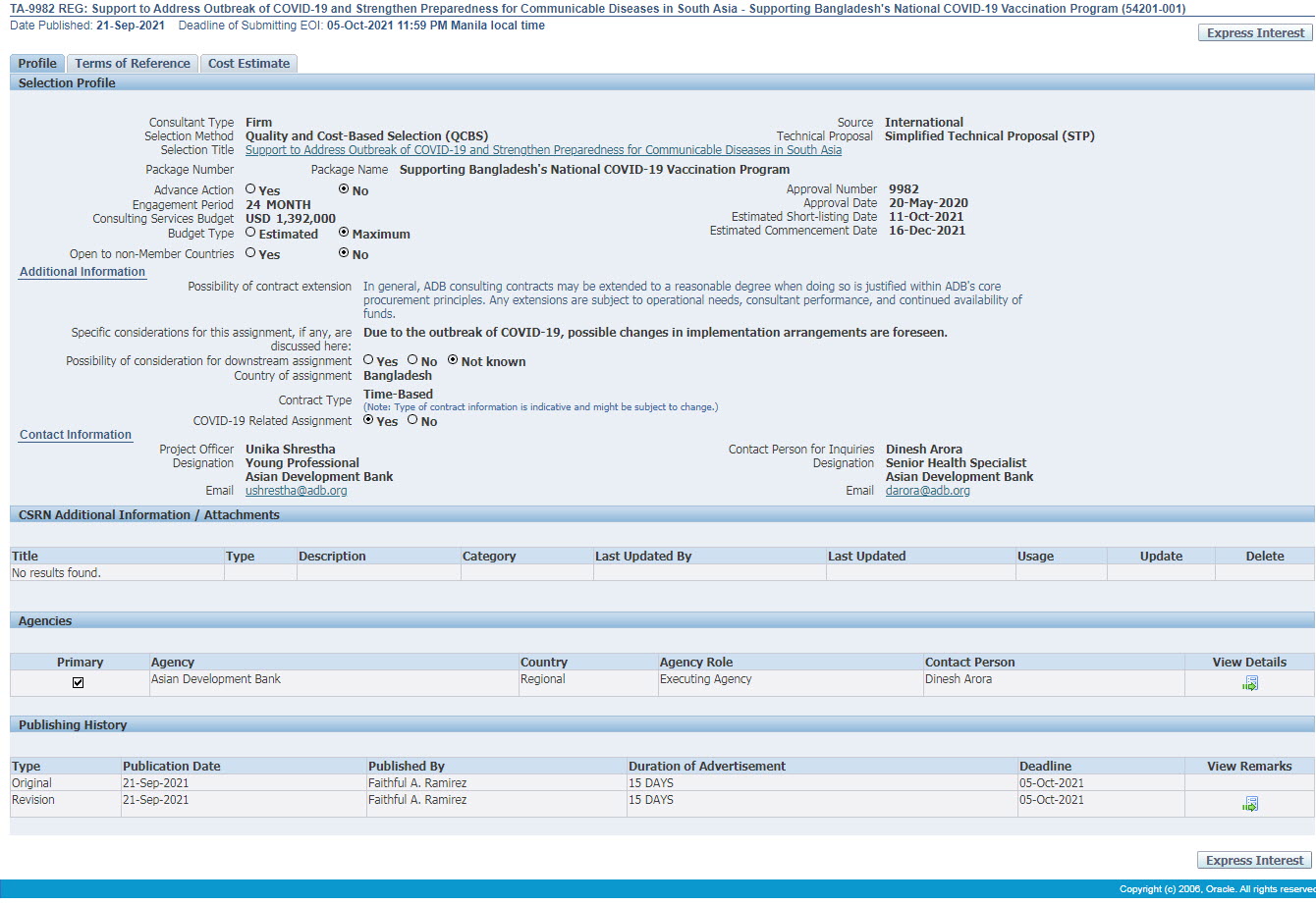Click Publication Date column header
Image resolution: width=1316 pixels, height=905 pixels.
point(172,767)
